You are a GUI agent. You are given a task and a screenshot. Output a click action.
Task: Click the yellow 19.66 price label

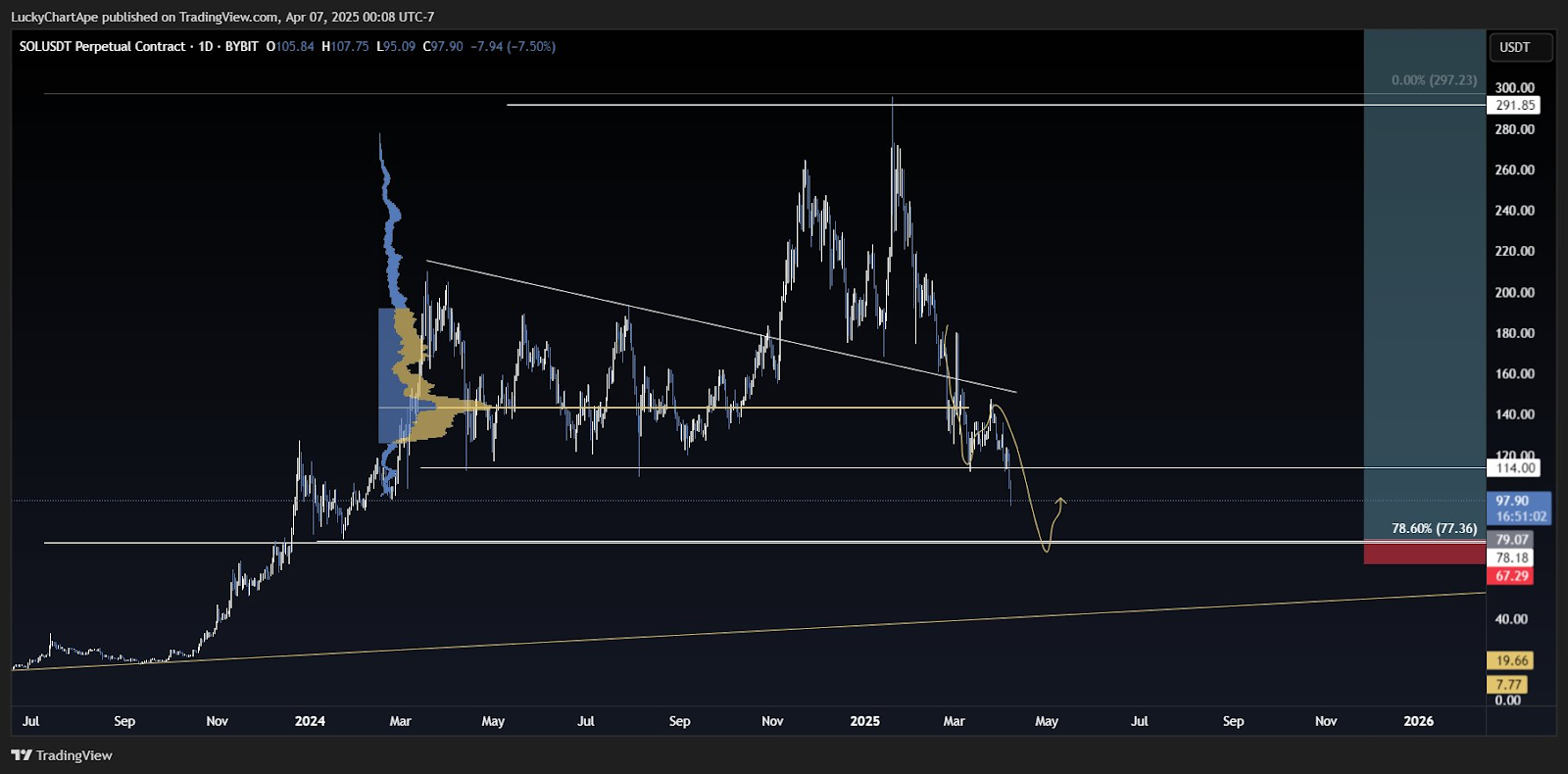1510,661
